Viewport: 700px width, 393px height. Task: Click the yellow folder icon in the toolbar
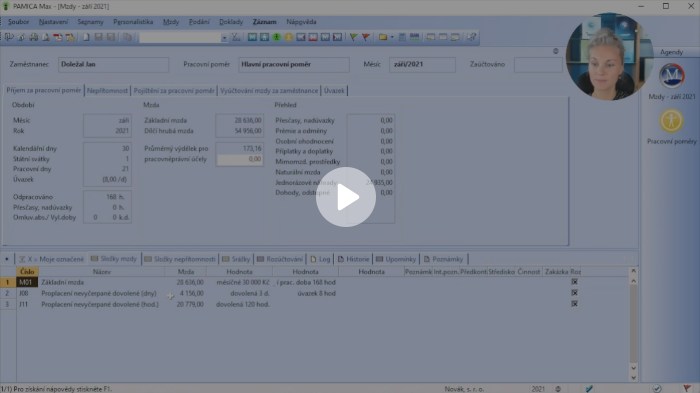[x=383, y=37]
